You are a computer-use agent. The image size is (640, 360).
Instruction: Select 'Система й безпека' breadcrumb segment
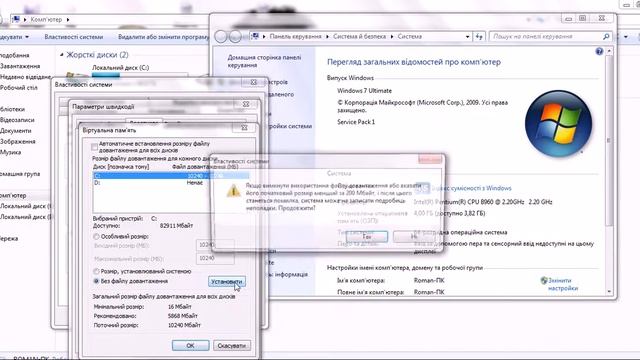359,37
